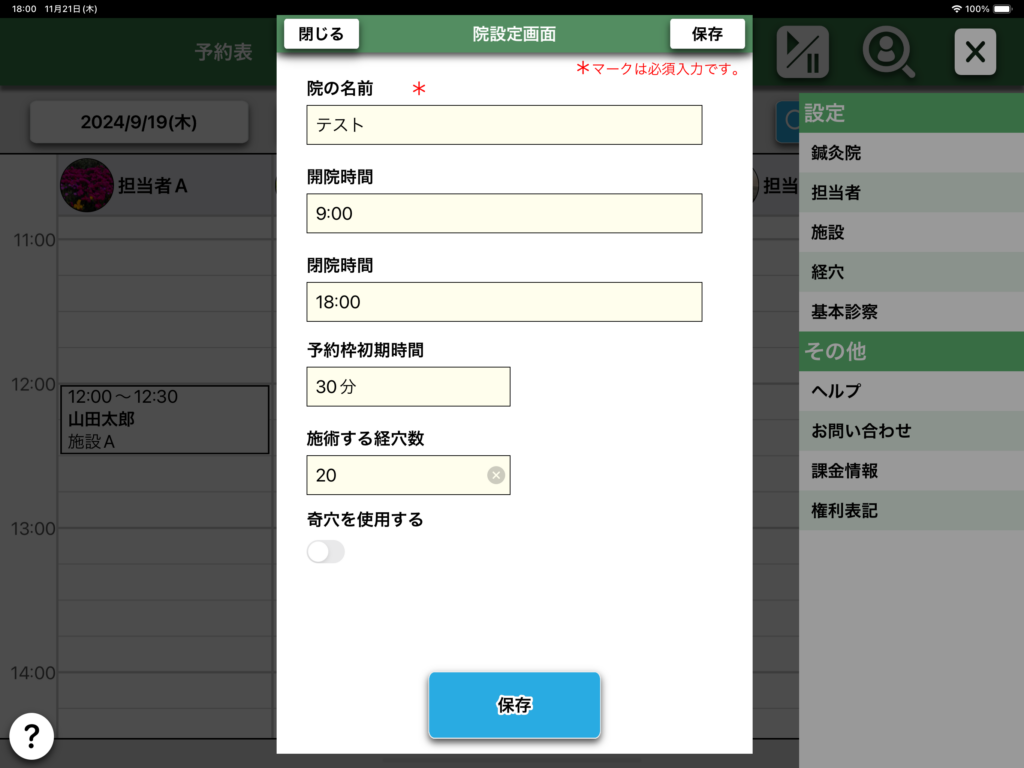1024x768 pixels.
Task: Tap the battery status icon
Action: [1005, 8]
